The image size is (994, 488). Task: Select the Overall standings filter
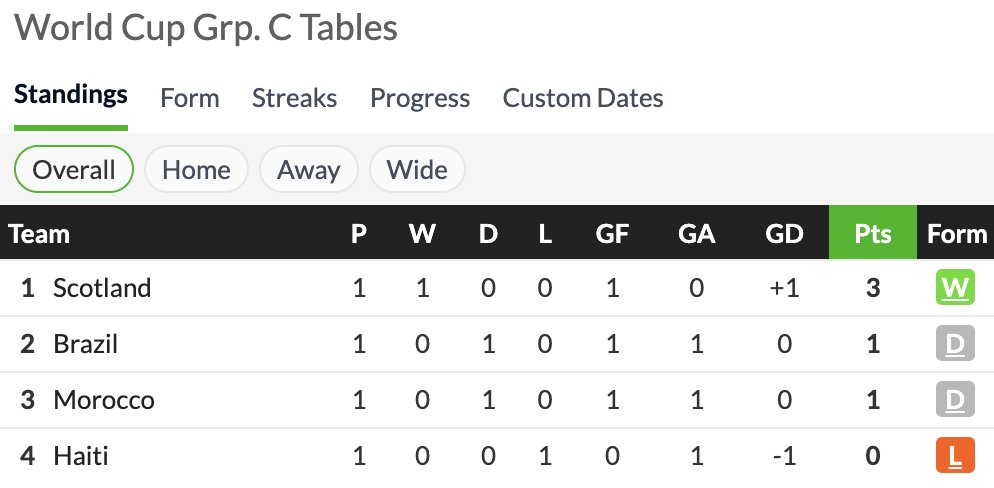click(74, 169)
